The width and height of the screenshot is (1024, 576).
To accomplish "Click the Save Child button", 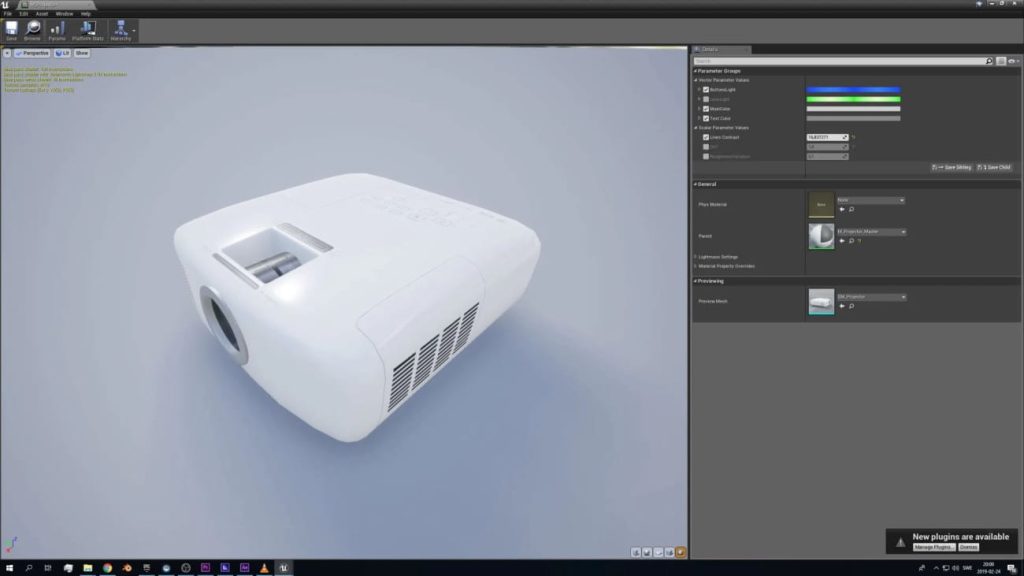I will [x=996, y=167].
